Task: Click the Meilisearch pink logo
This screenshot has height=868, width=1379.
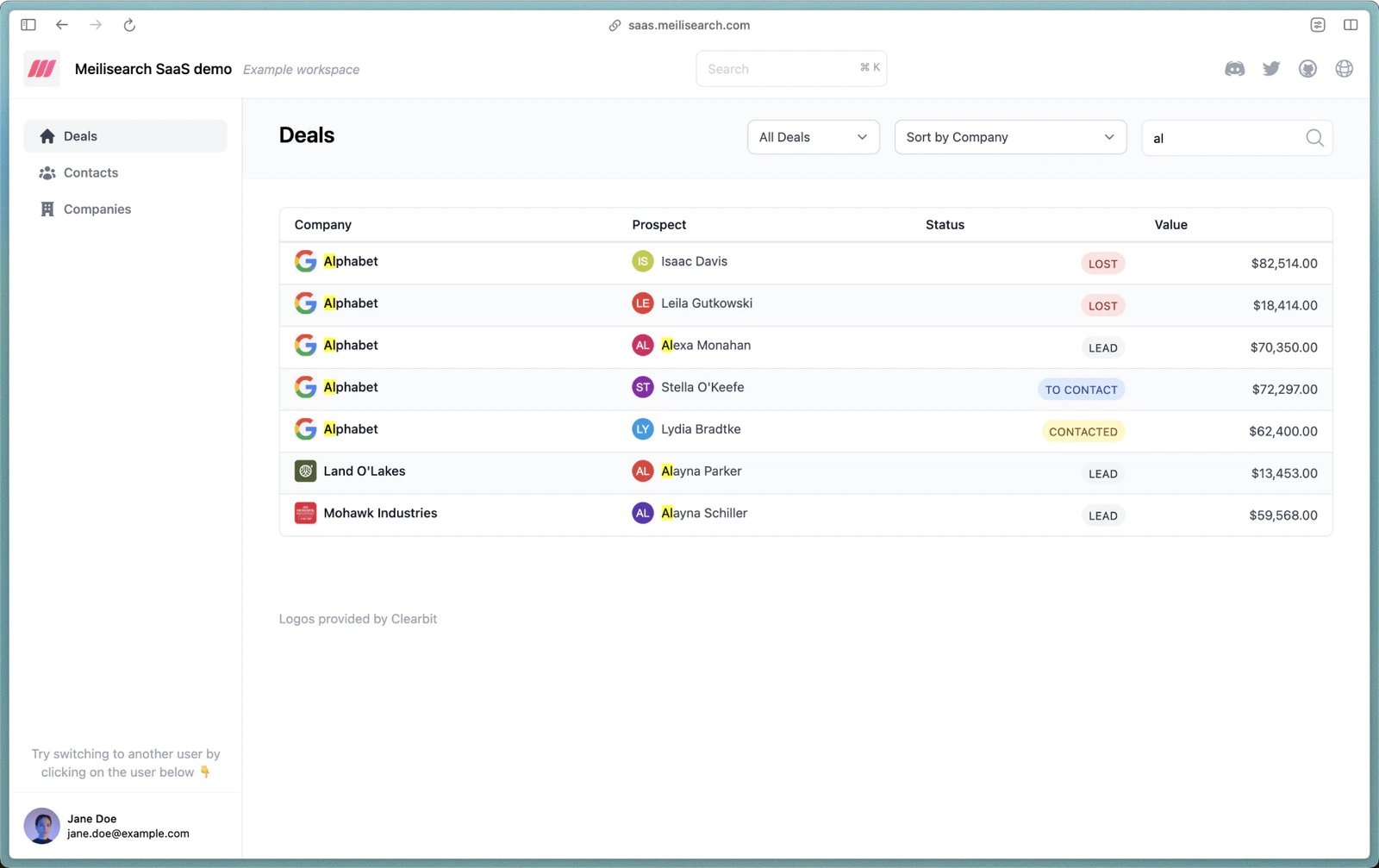Action: tap(41, 68)
